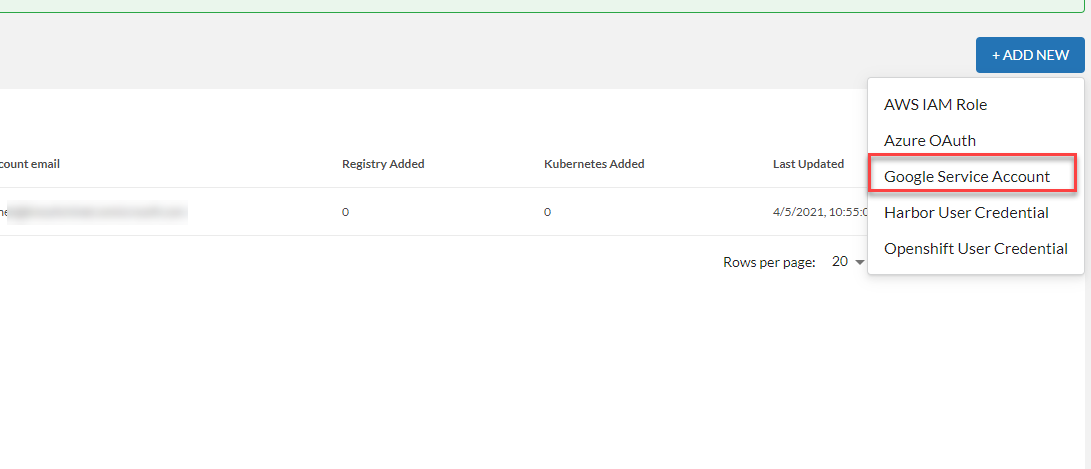Viewport: 1091px width, 469px height.
Task: Click the Kubernetes Added column header
Action: click(594, 164)
